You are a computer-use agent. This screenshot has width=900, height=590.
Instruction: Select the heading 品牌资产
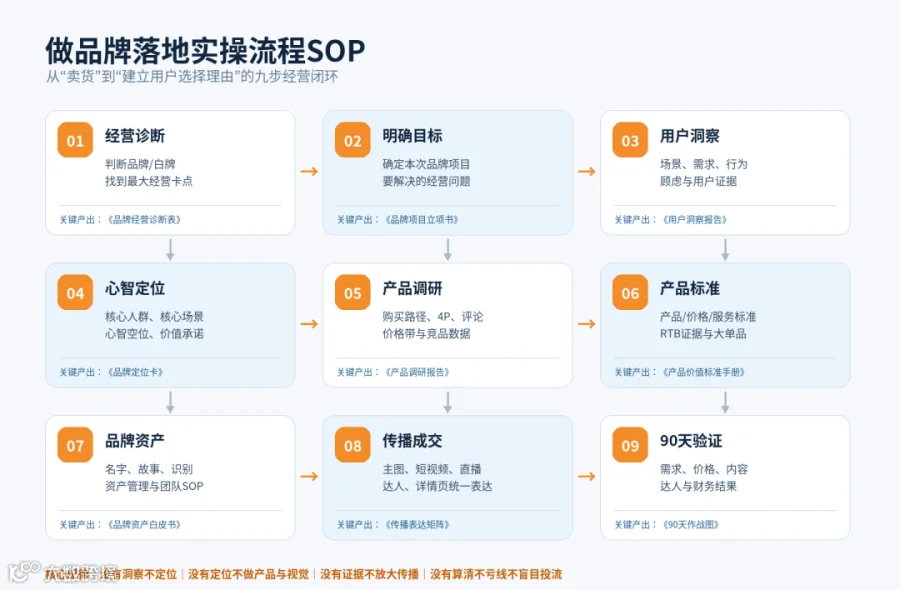[134, 441]
